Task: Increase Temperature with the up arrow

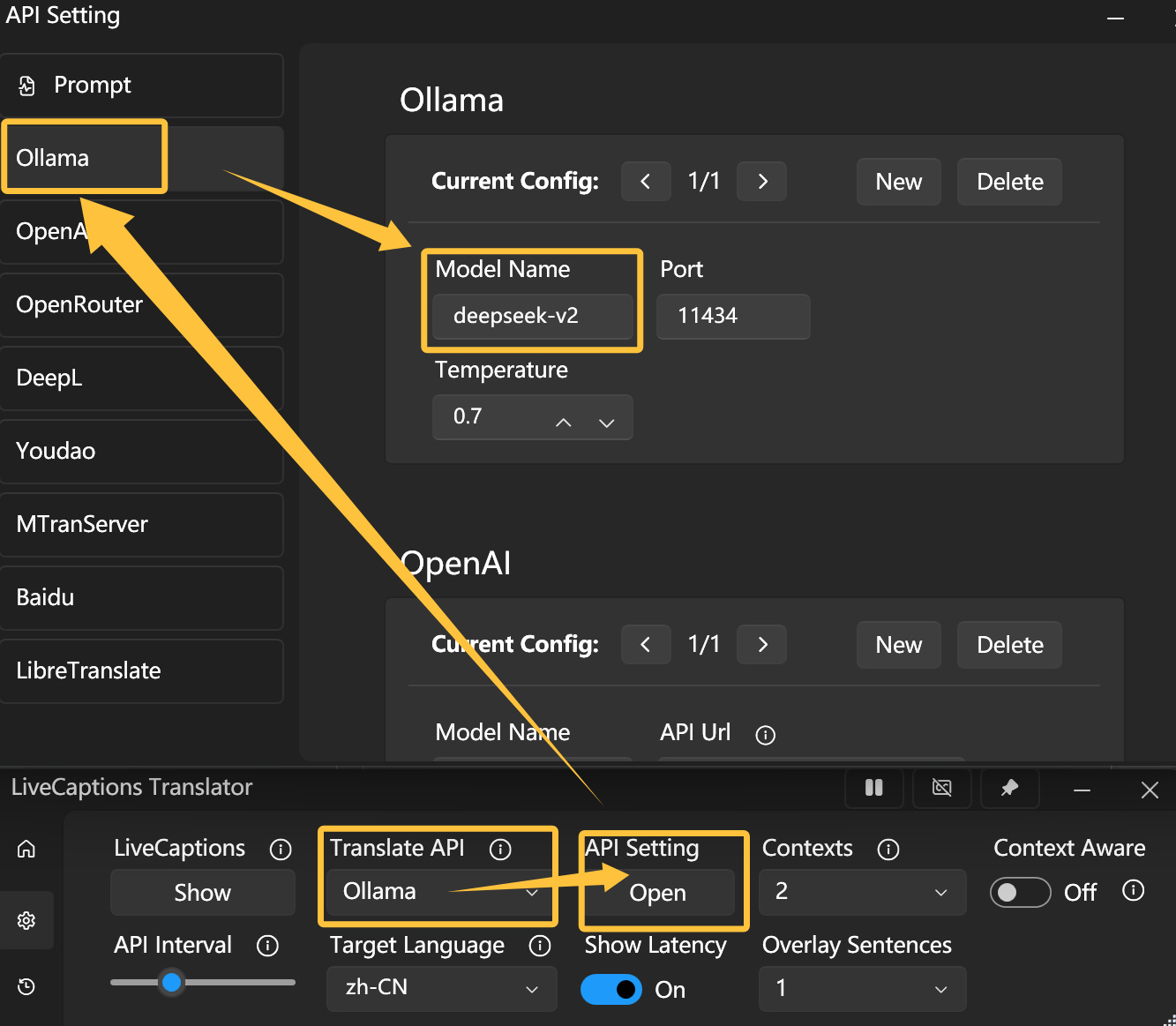Action: (x=564, y=423)
